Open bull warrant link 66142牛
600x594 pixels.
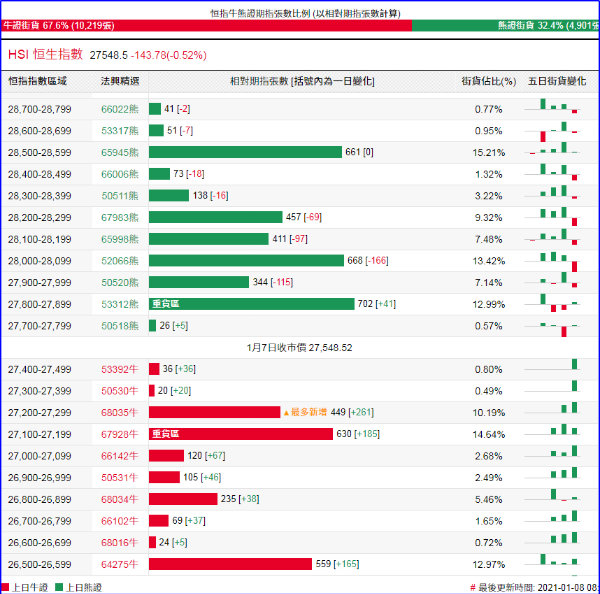[119, 456]
